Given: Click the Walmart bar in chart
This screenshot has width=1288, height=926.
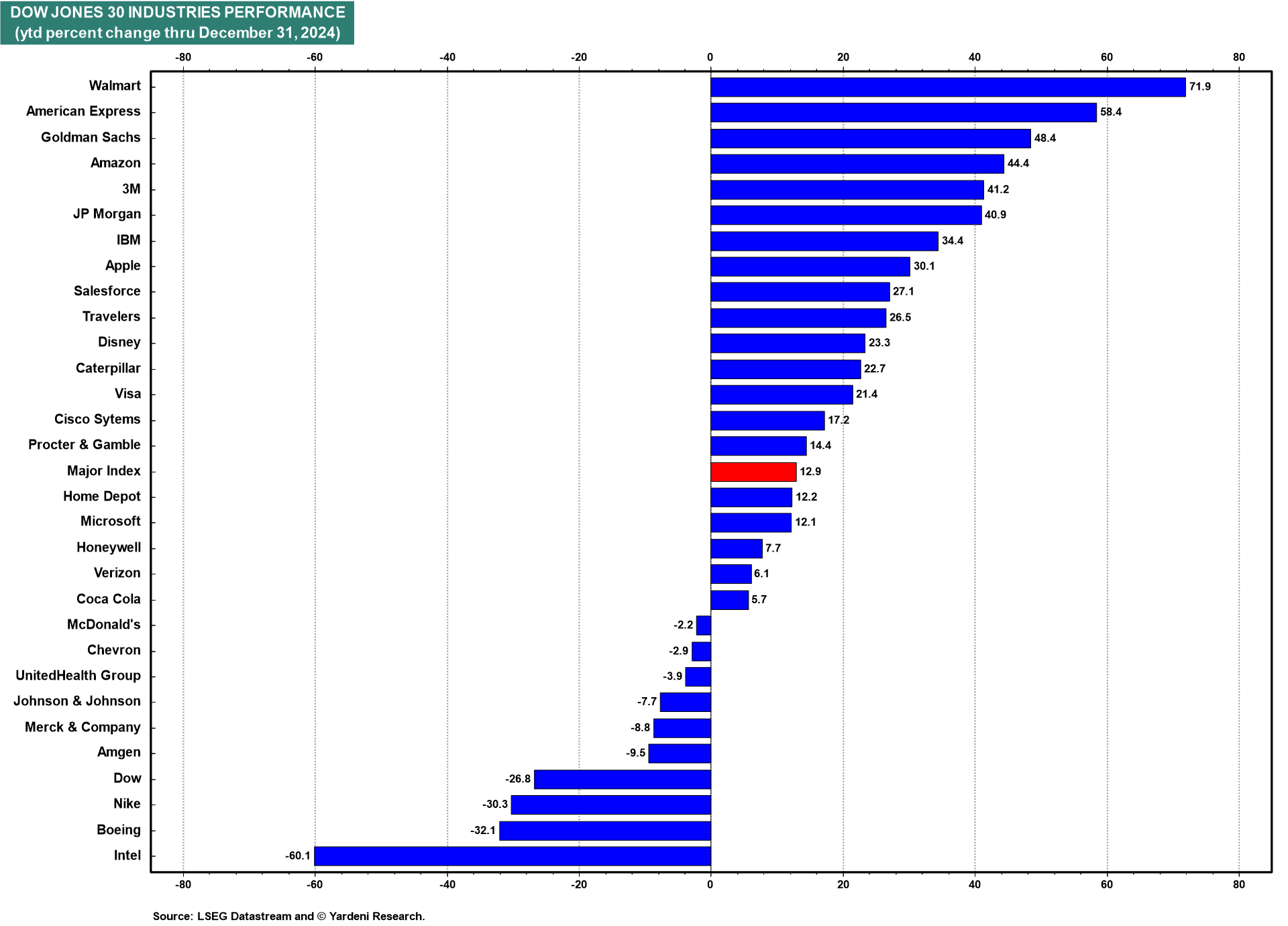Looking at the screenshot, I should tap(947, 87).
